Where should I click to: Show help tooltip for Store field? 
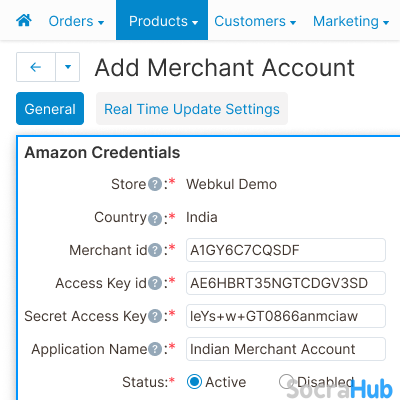(x=155, y=184)
